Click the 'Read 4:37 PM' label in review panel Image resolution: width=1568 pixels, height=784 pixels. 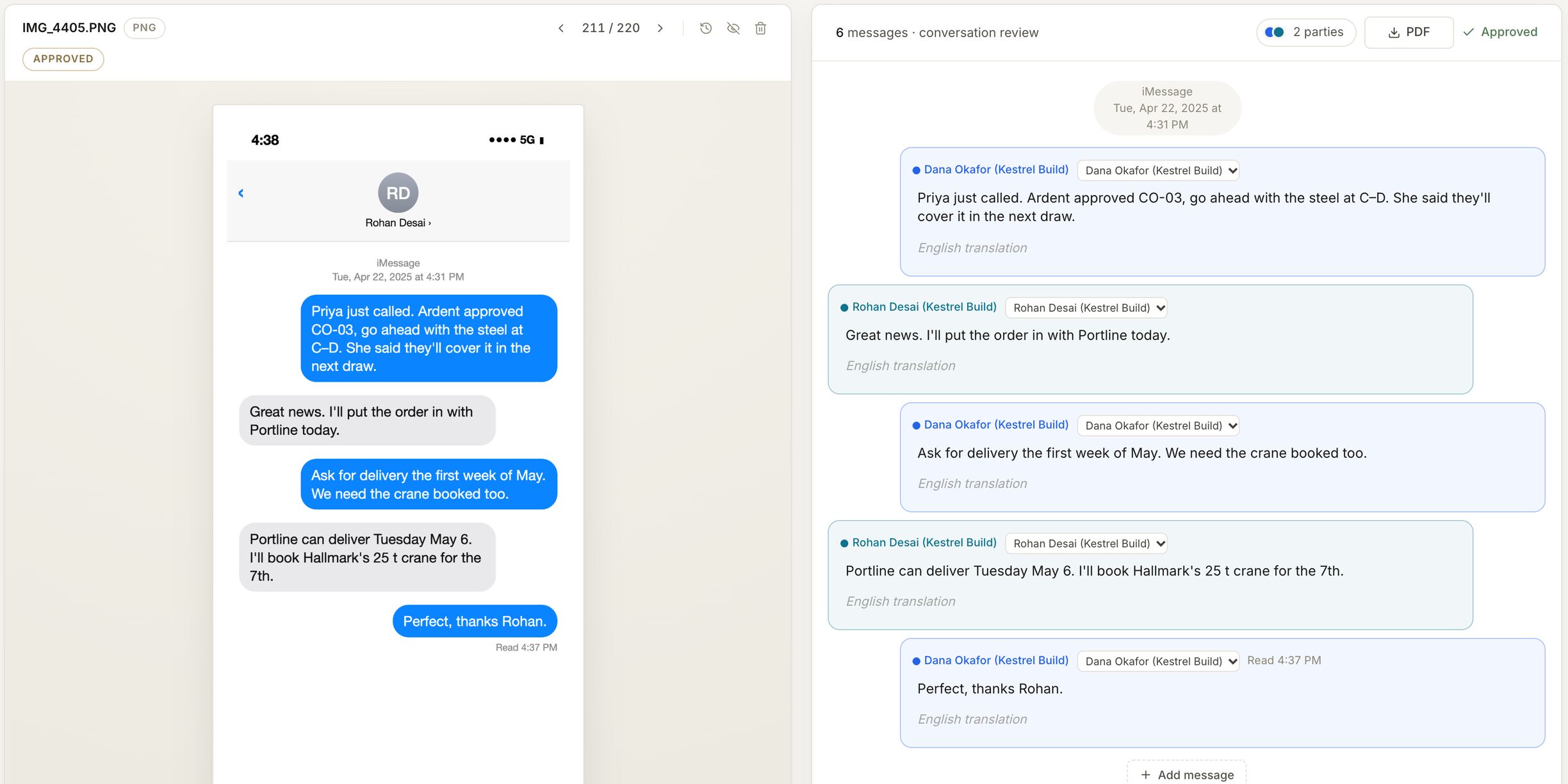(x=1284, y=660)
